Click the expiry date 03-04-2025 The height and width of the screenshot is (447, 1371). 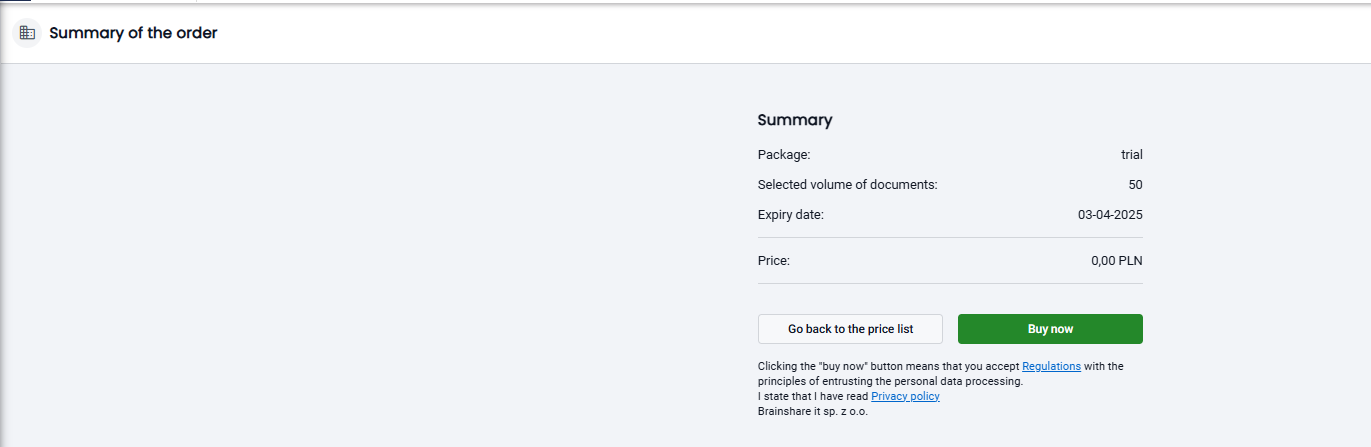coord(1110,215)
